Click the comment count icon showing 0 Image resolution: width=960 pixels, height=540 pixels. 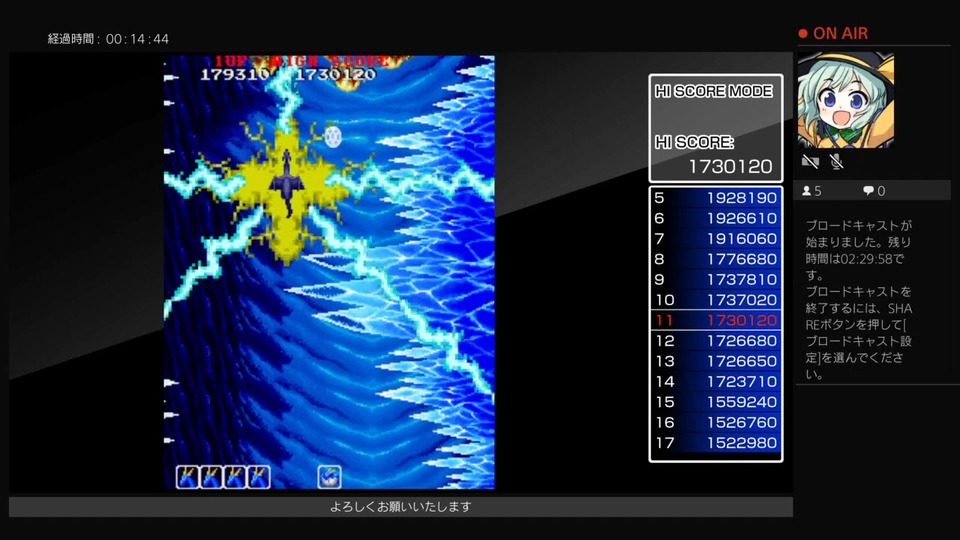point(868,191)
